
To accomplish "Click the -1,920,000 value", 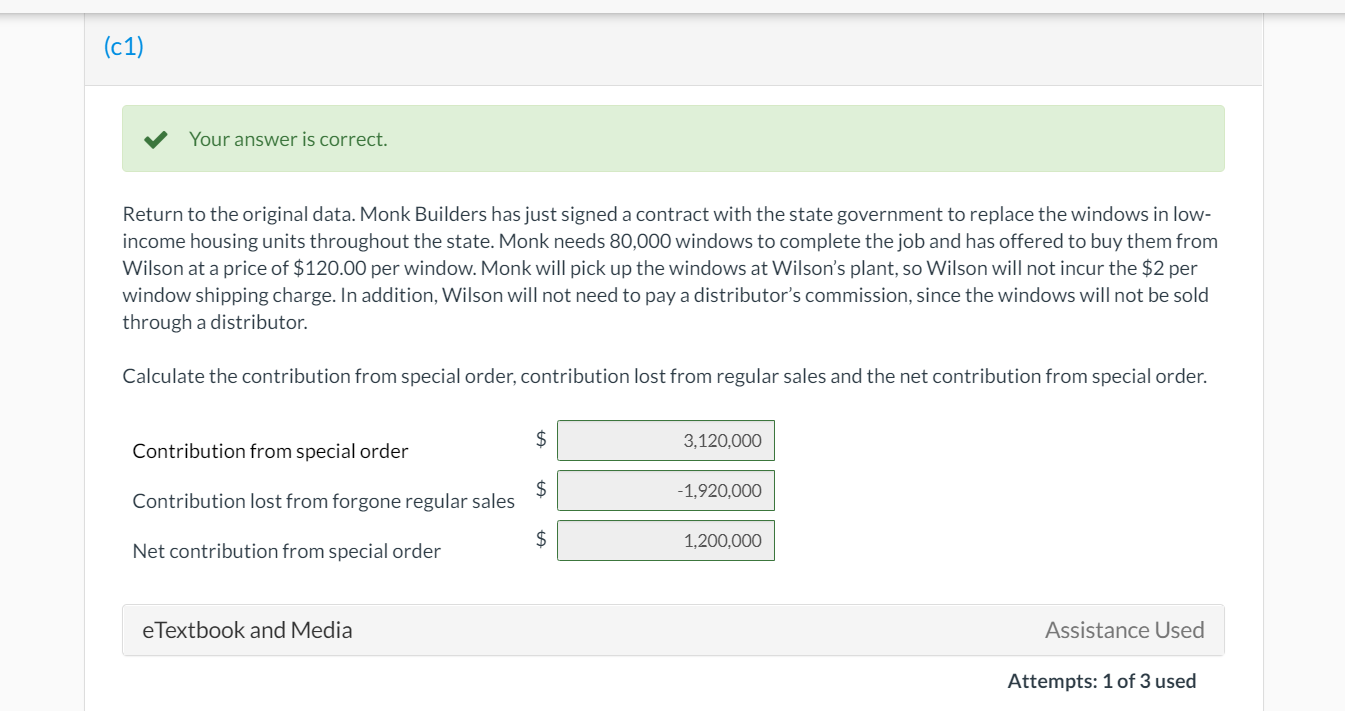I will [x=719, y=491].
